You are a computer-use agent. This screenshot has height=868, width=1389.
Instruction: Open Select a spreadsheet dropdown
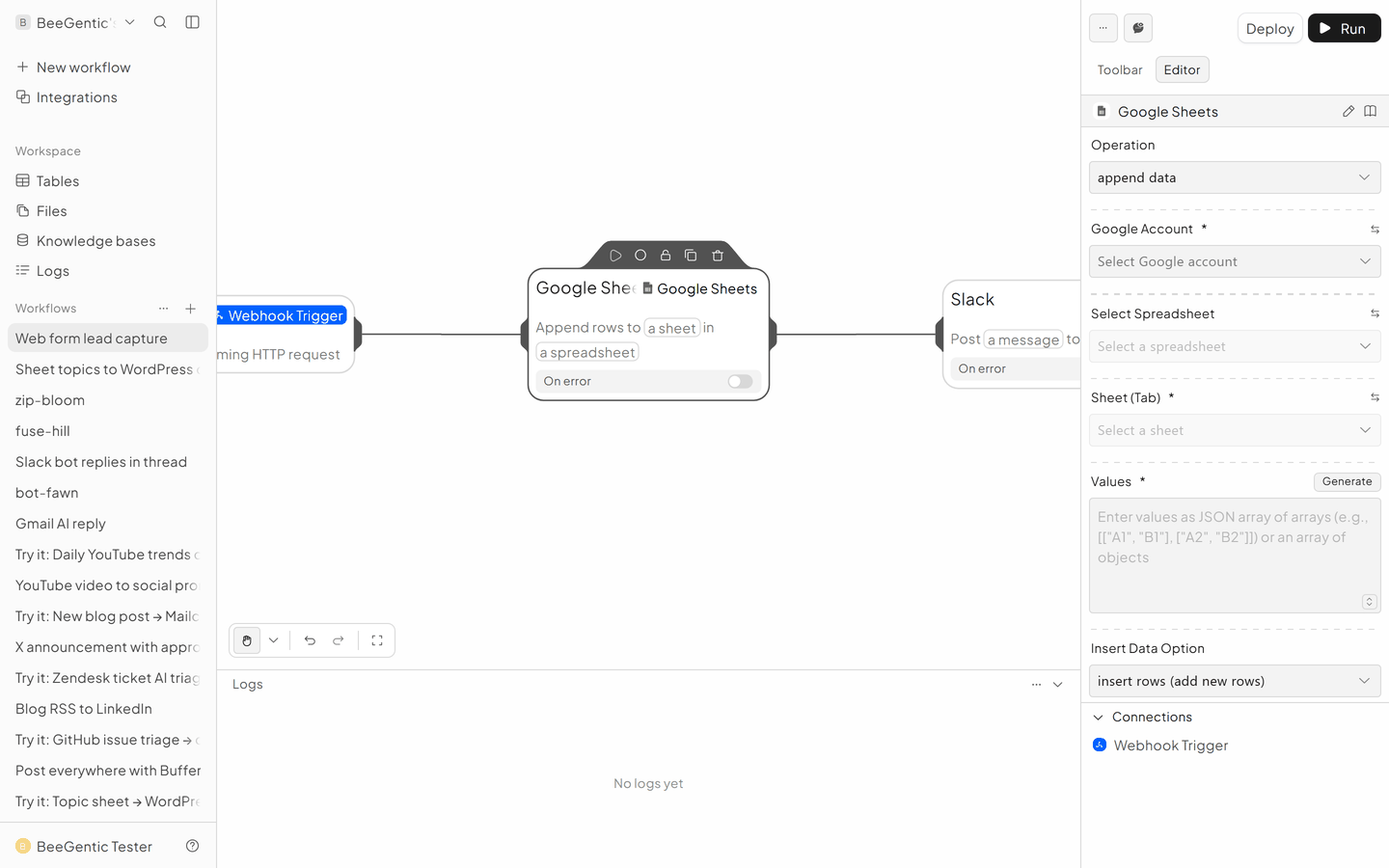(1235, 346)
